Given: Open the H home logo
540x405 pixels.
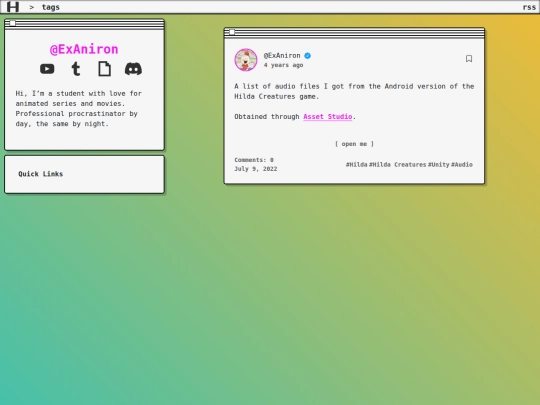Looking at the screenshot, I should pyautogui.click(x=13, y=7).
